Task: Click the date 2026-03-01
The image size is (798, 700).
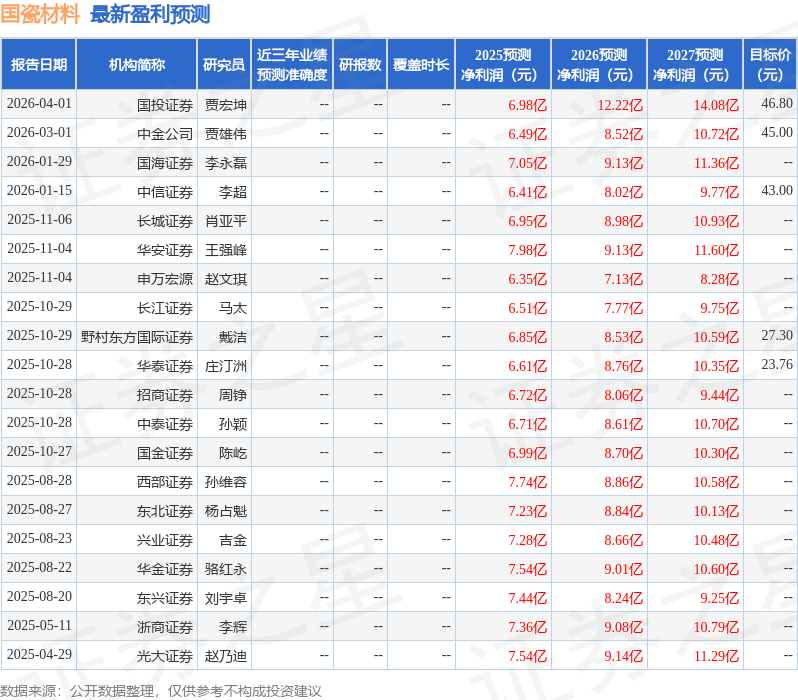Action: pos(39,132)
